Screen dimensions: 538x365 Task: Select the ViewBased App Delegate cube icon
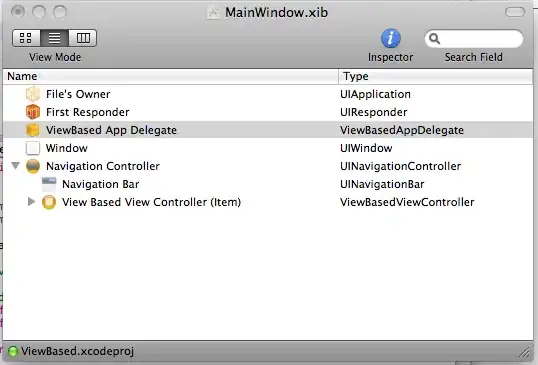click(x=33, y=130)
